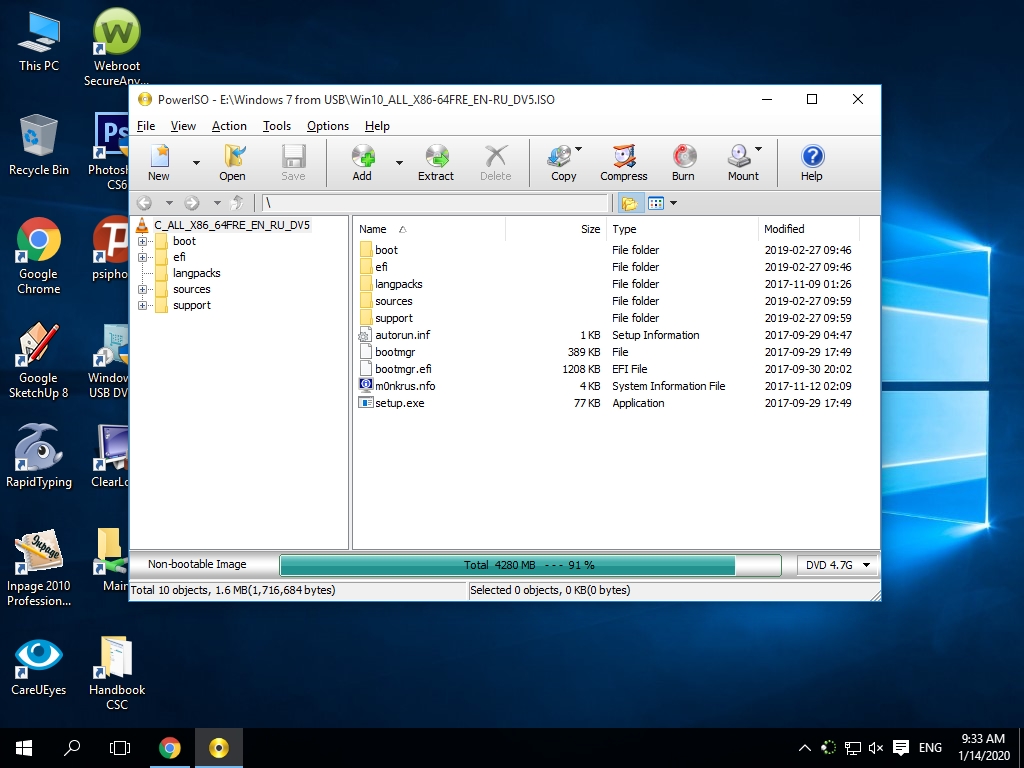Compress the image via the Compress icon

[623, 160]
